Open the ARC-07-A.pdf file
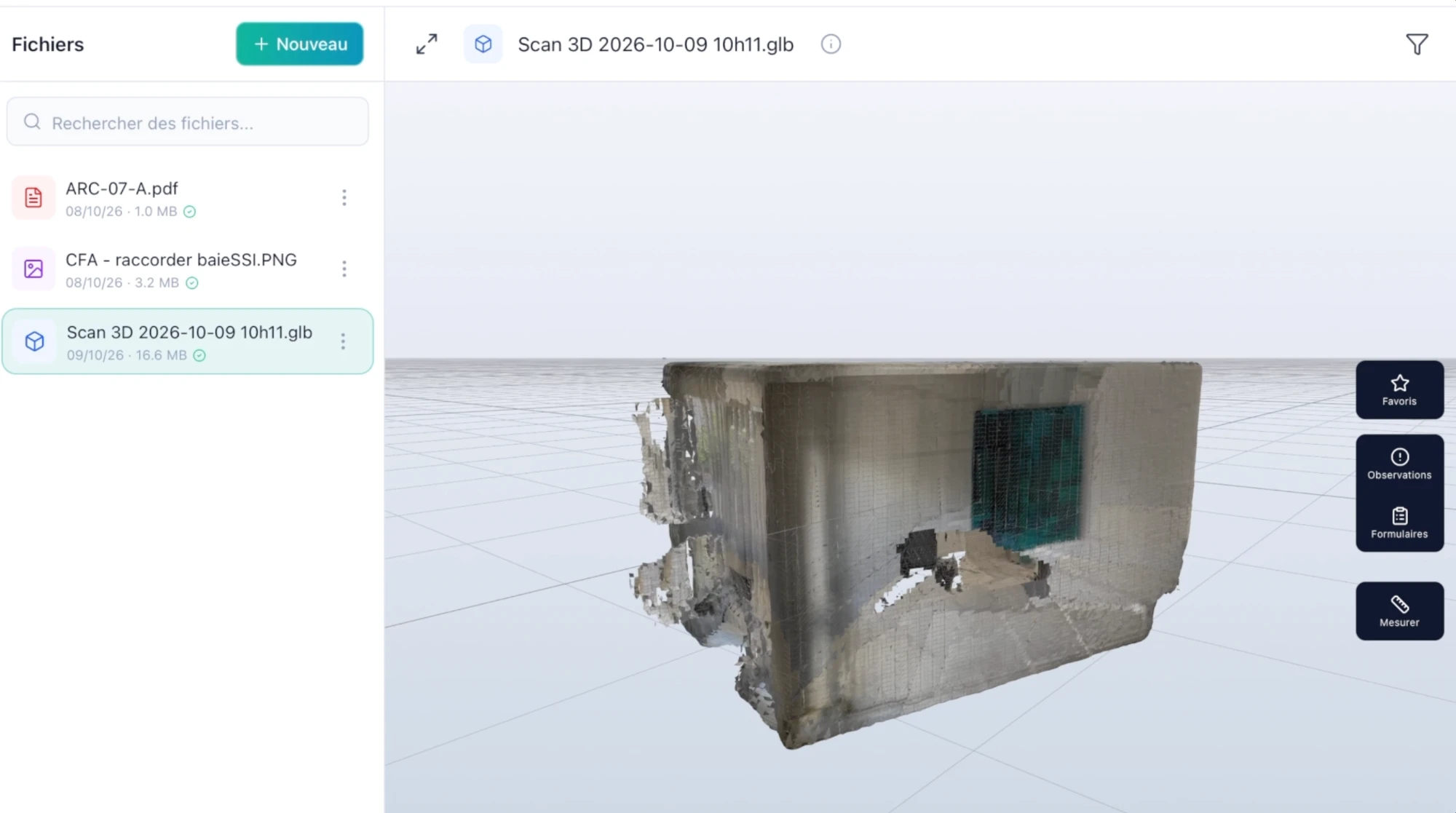The width and height of the screenshot is (1456, 813). [x=187, y=198]
